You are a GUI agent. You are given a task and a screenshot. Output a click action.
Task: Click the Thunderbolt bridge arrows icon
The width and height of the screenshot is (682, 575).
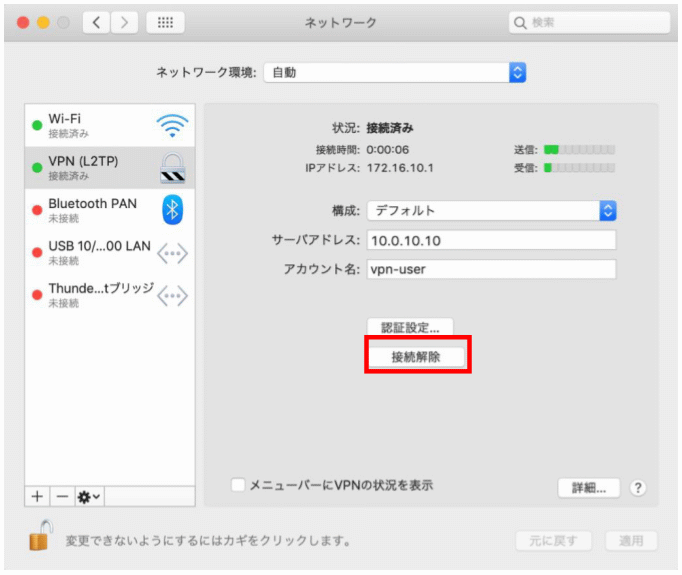[x=172, y=295]
